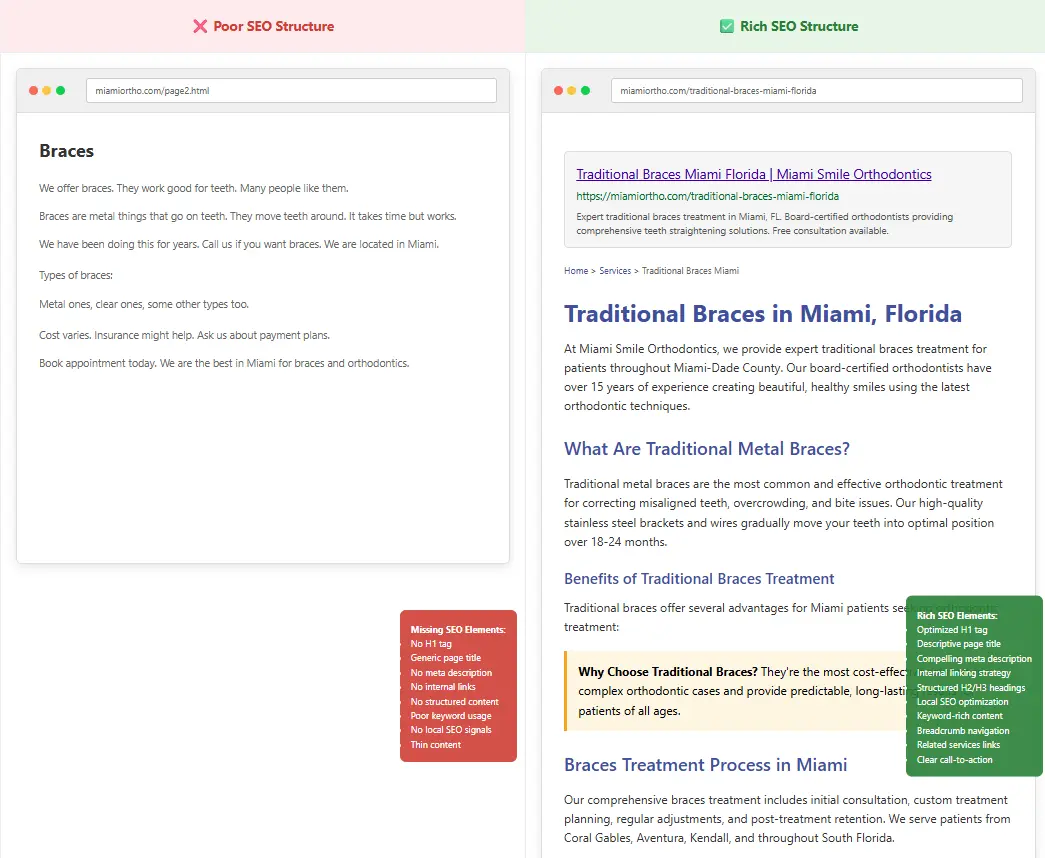Image resolution: width=1045 pixels, height=858 pixels.
Task: Click the At Miami Smile Orthodontics intro paragraph
Action: click(778, 377)
